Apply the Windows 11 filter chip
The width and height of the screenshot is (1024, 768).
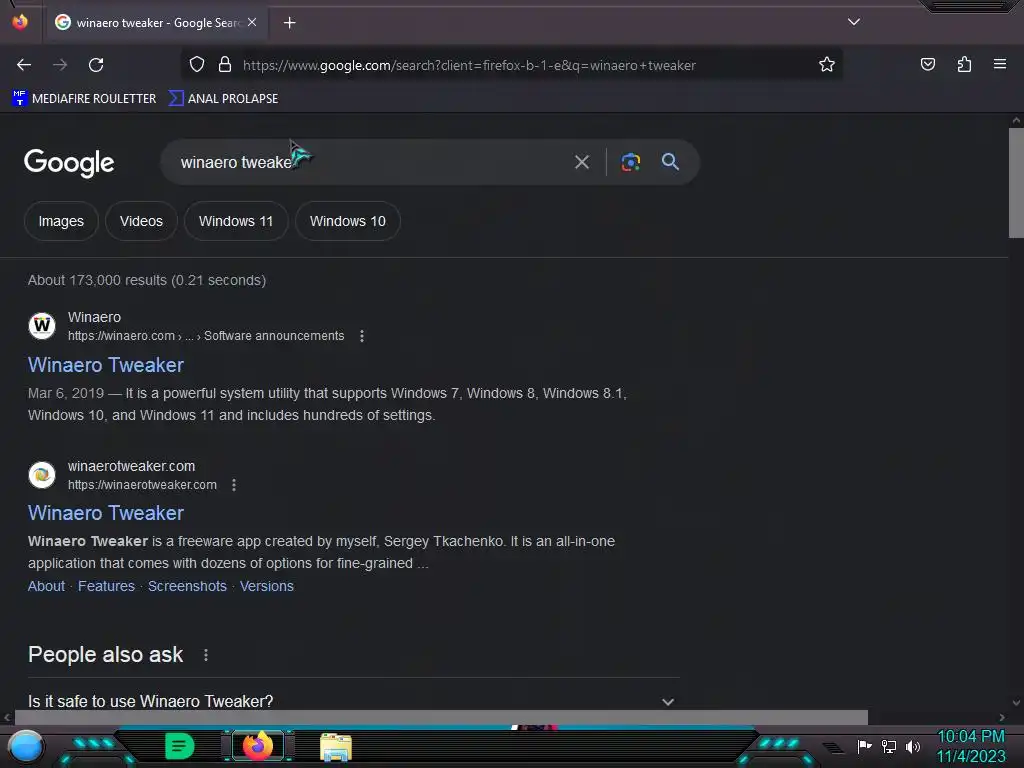pos(236,221)
